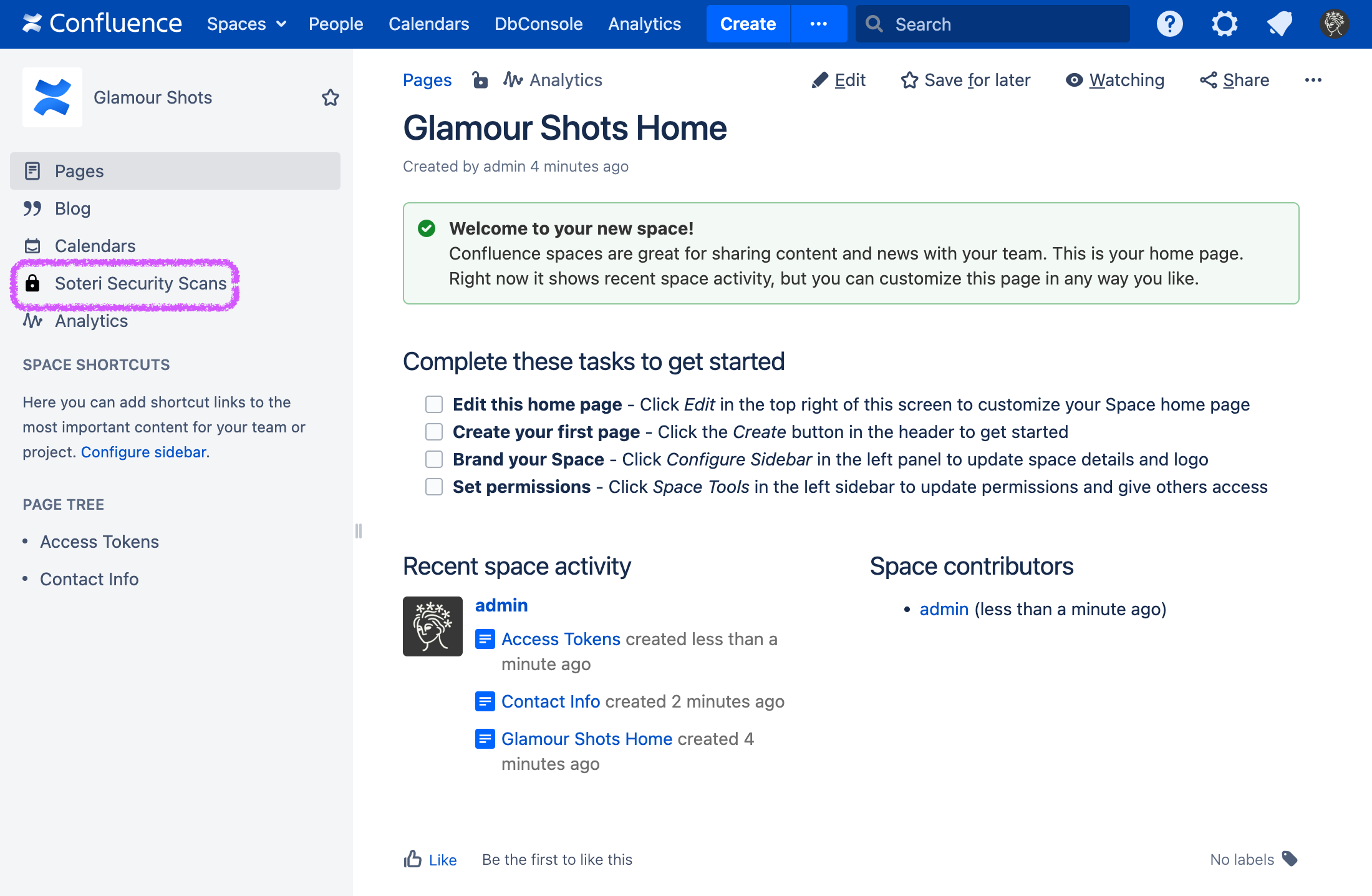Open the Access Tokens page tree item
Screen dimensions: 1372x896
[99, 542]
